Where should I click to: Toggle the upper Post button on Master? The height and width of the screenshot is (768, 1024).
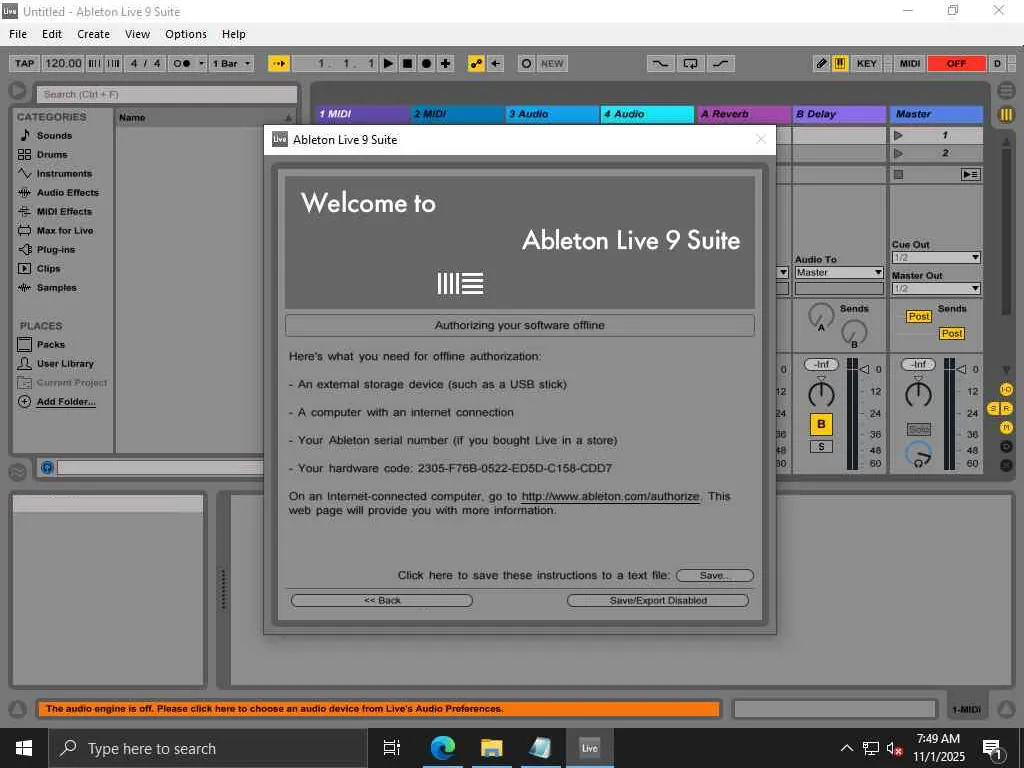click(x=919, y=316)
